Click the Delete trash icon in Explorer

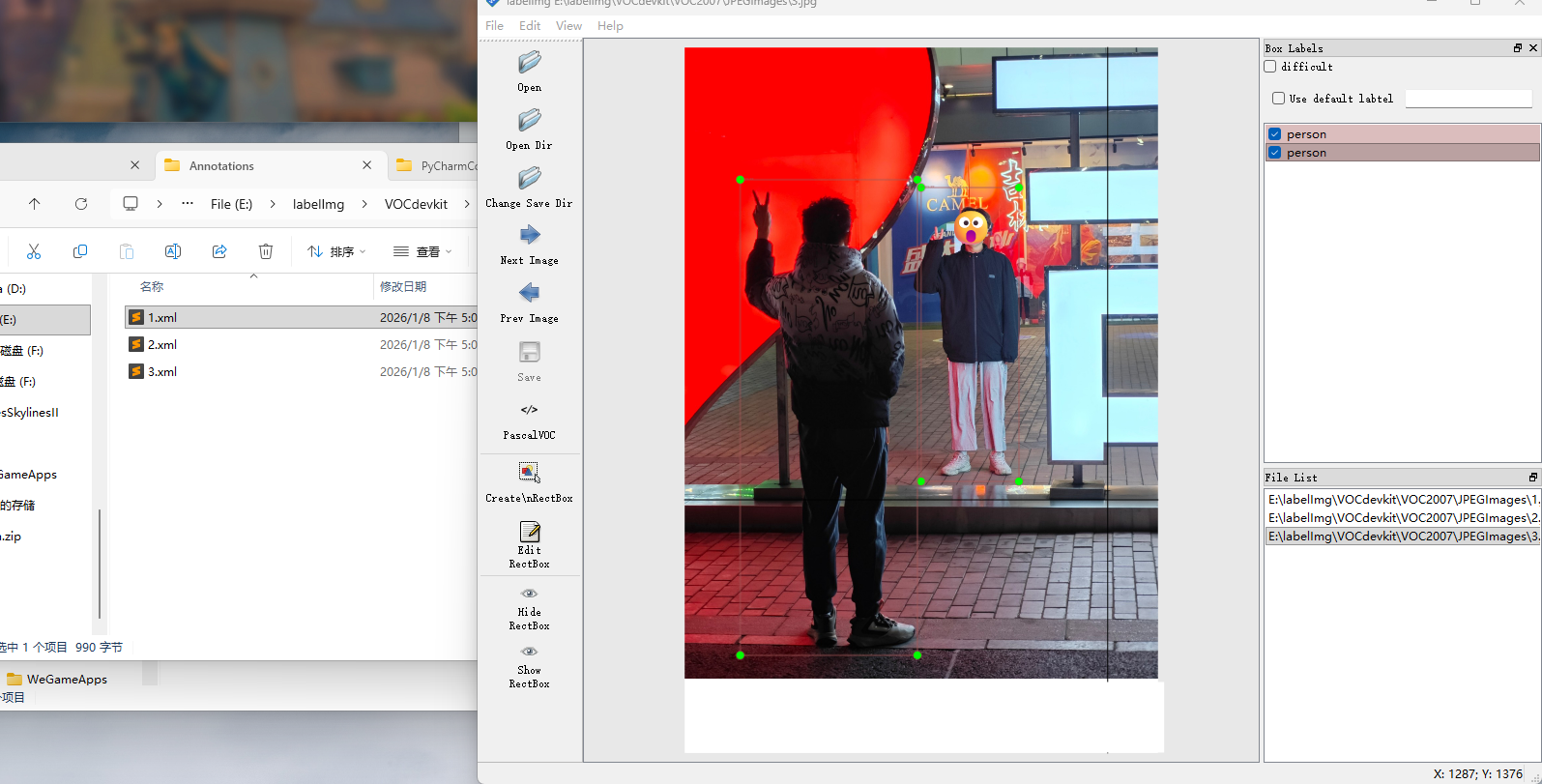tap(266, 251)
